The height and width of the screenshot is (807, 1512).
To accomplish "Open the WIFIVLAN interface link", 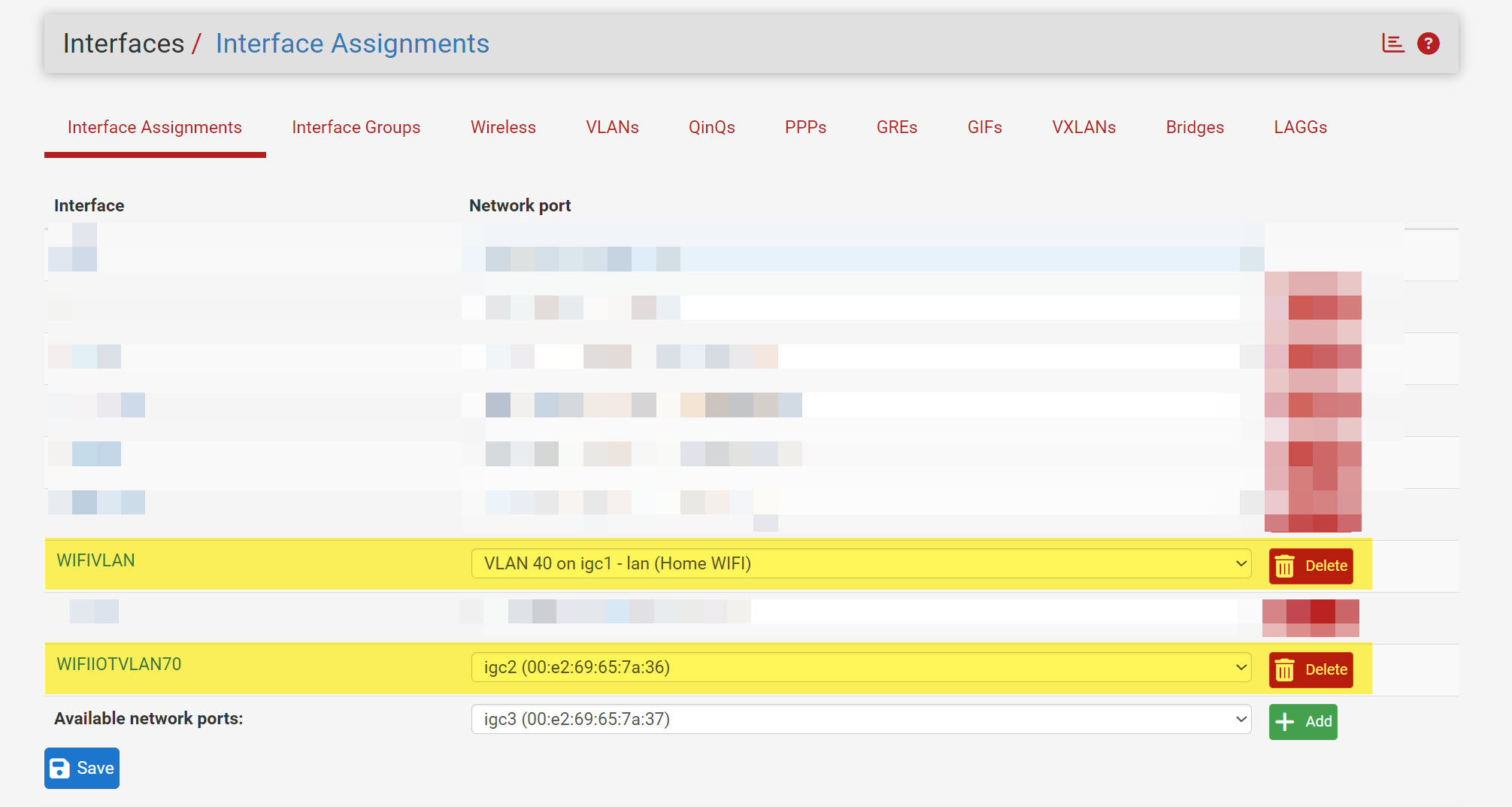I will [95, 560].
